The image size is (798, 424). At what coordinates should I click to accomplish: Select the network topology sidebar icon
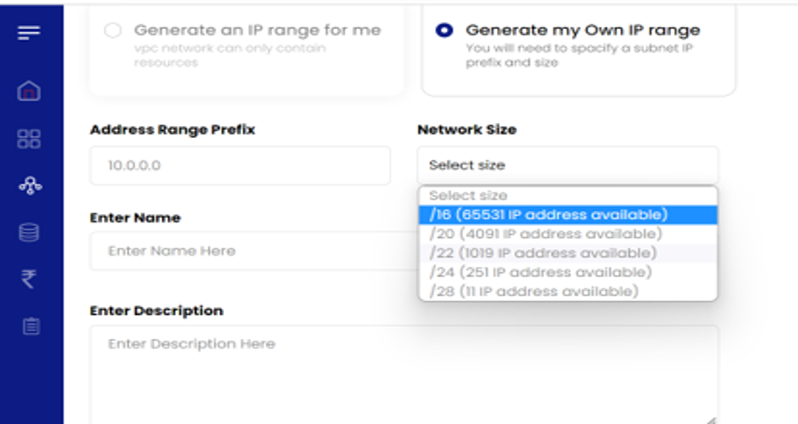(30, 186)
